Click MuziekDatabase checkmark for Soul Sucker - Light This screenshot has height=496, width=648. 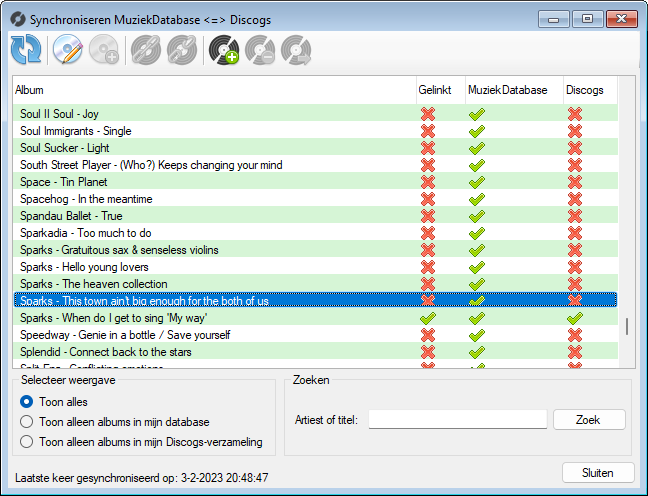[476, 148]
